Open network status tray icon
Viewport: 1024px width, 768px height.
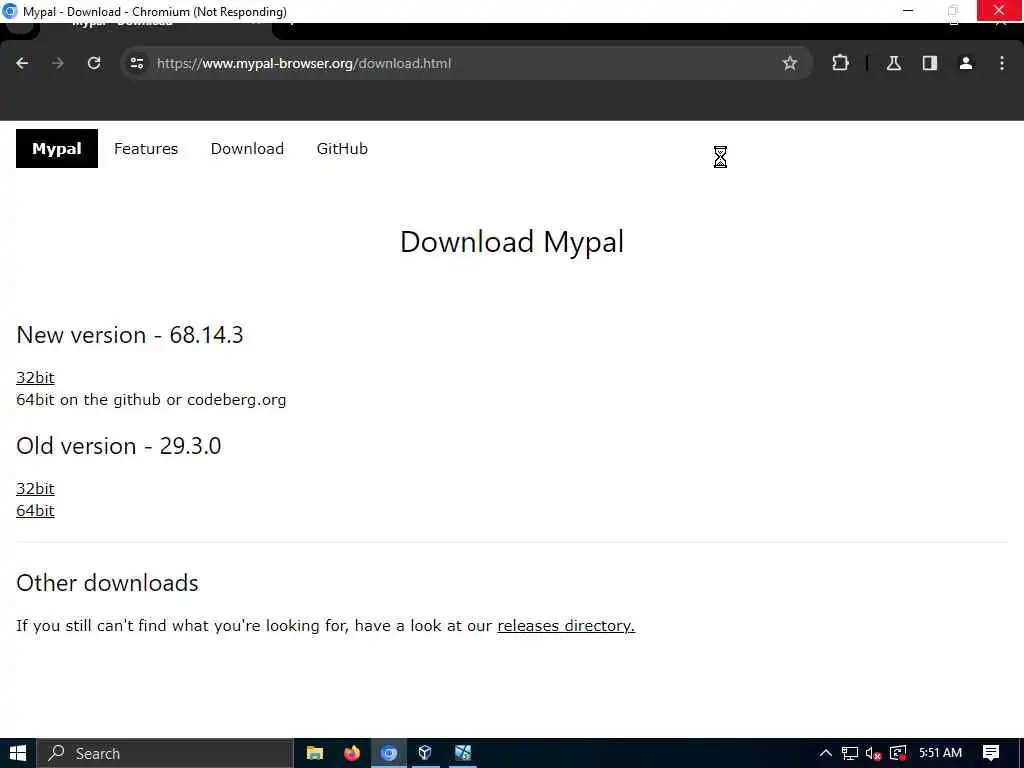point(850,754)
